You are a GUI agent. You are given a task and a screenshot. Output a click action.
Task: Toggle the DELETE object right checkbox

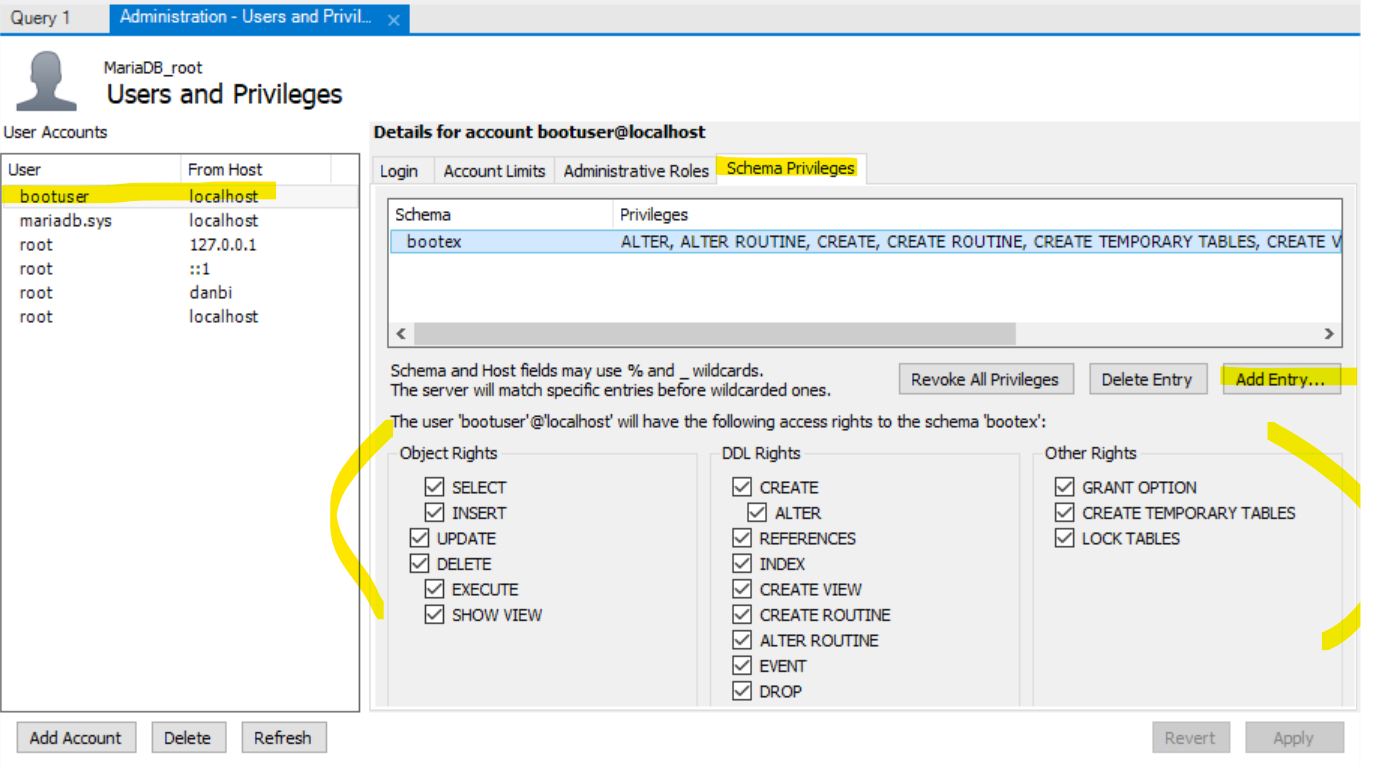(x=419, y=563)
